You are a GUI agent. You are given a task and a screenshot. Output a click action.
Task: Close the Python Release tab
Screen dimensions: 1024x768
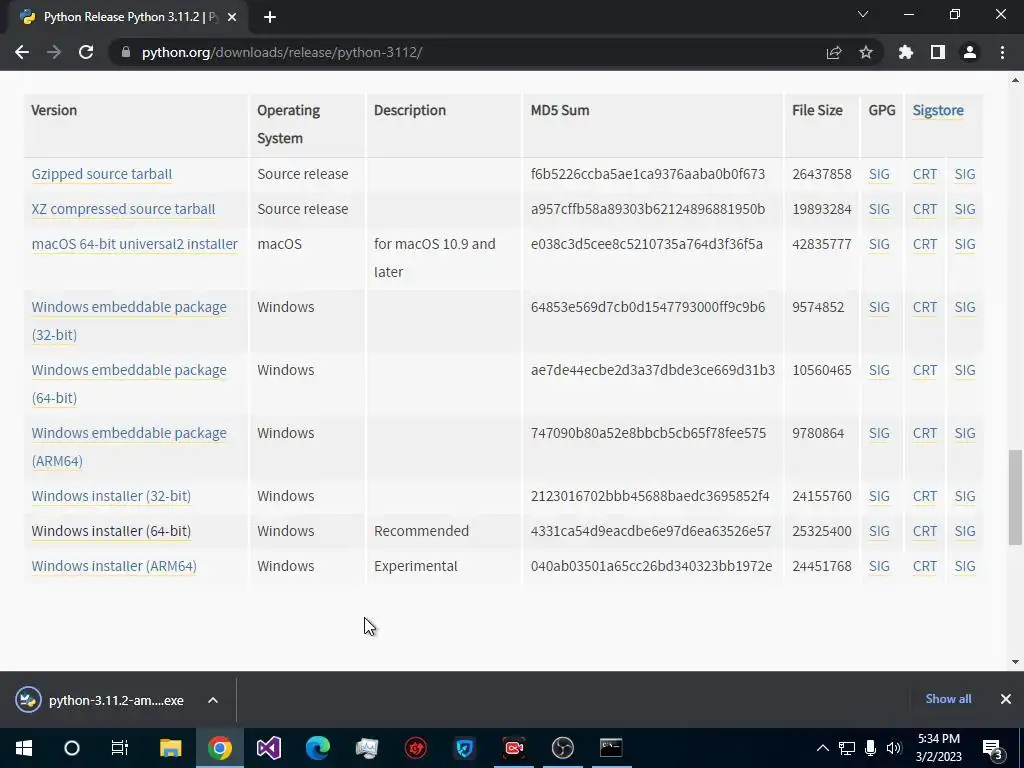[231, 17]
